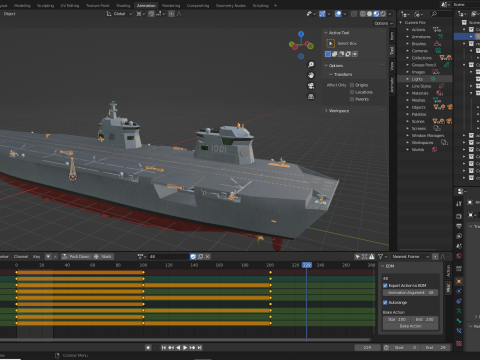Image resolution: width=480 pixels, height=360 pixels.
Task: Switch perspective/orthographic with the grid icon
Action: coord(311,97)
